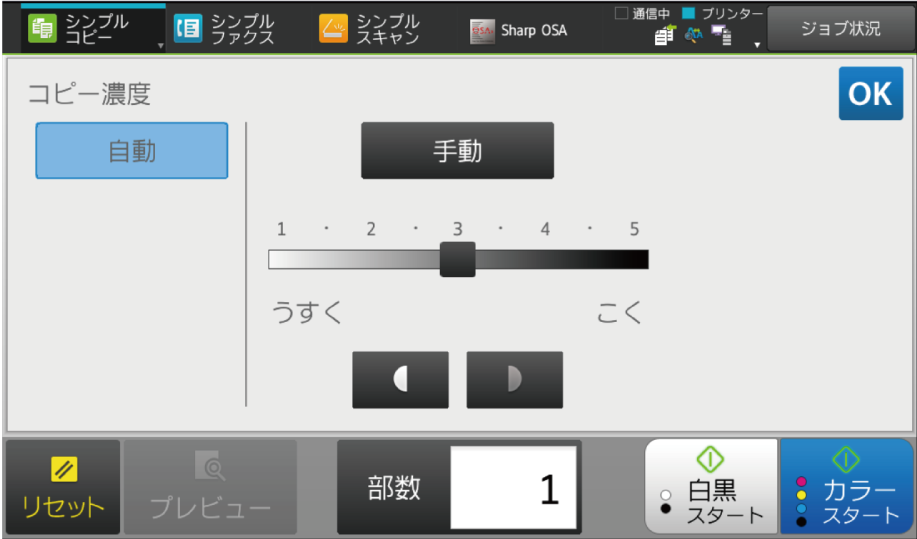
Task: Click density scale number 4
Action: pos(545,229)
